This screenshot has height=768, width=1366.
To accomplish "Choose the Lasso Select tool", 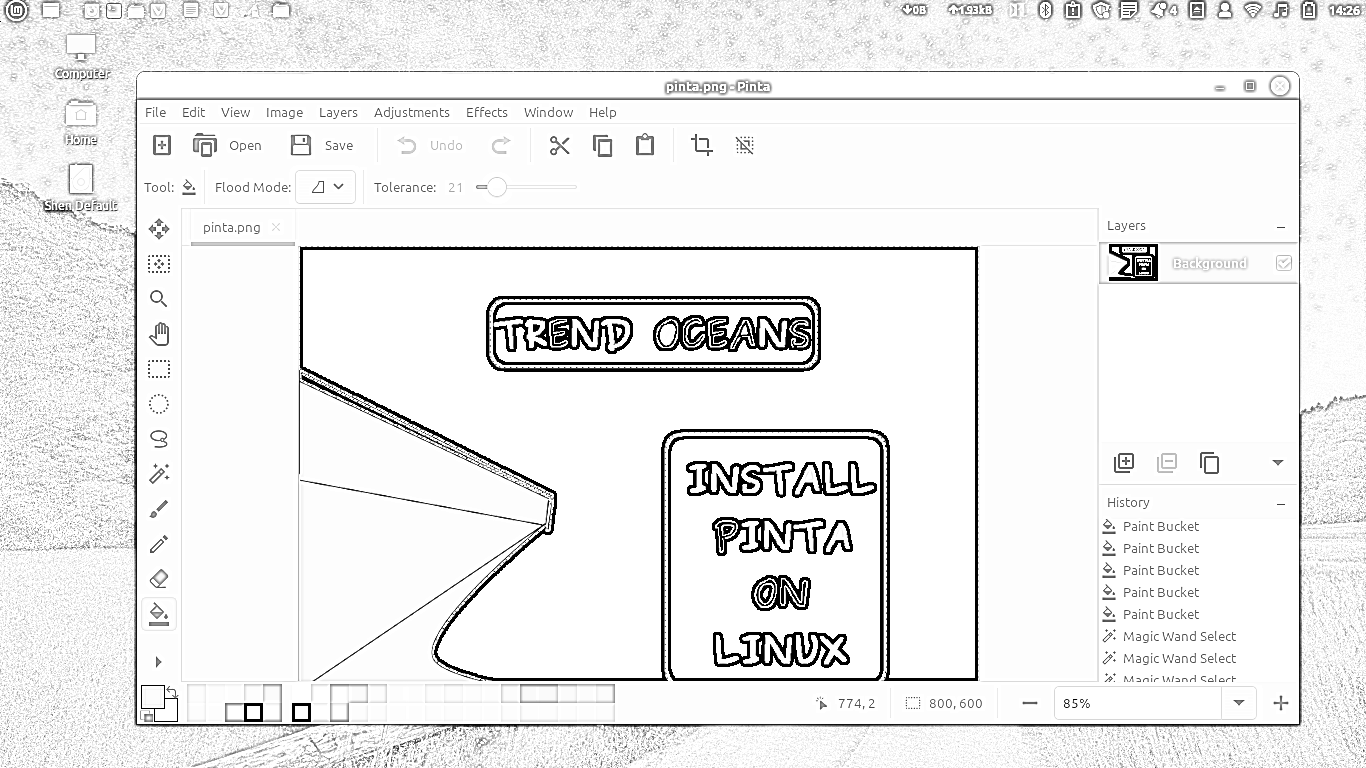I will point(159,439).
